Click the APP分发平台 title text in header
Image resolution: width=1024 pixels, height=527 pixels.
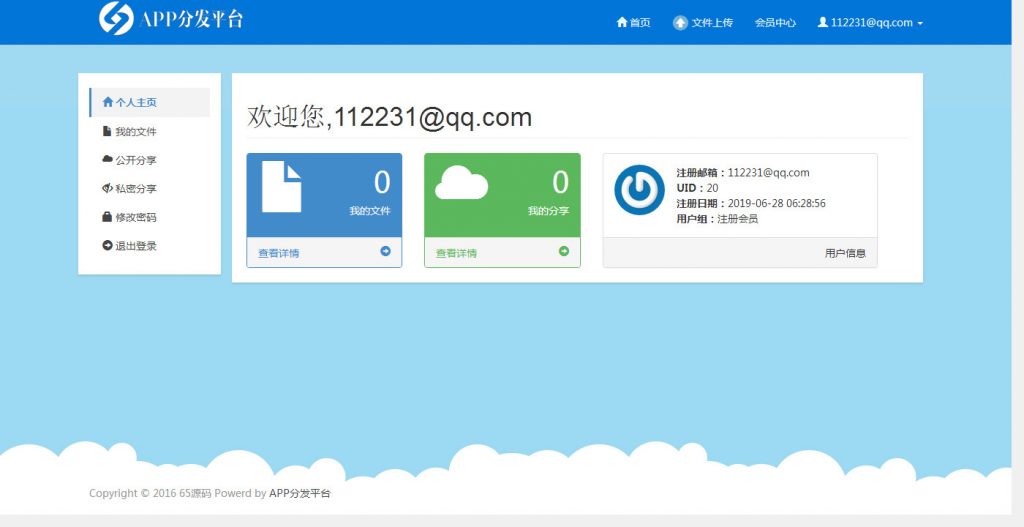(x=191, y=18)
